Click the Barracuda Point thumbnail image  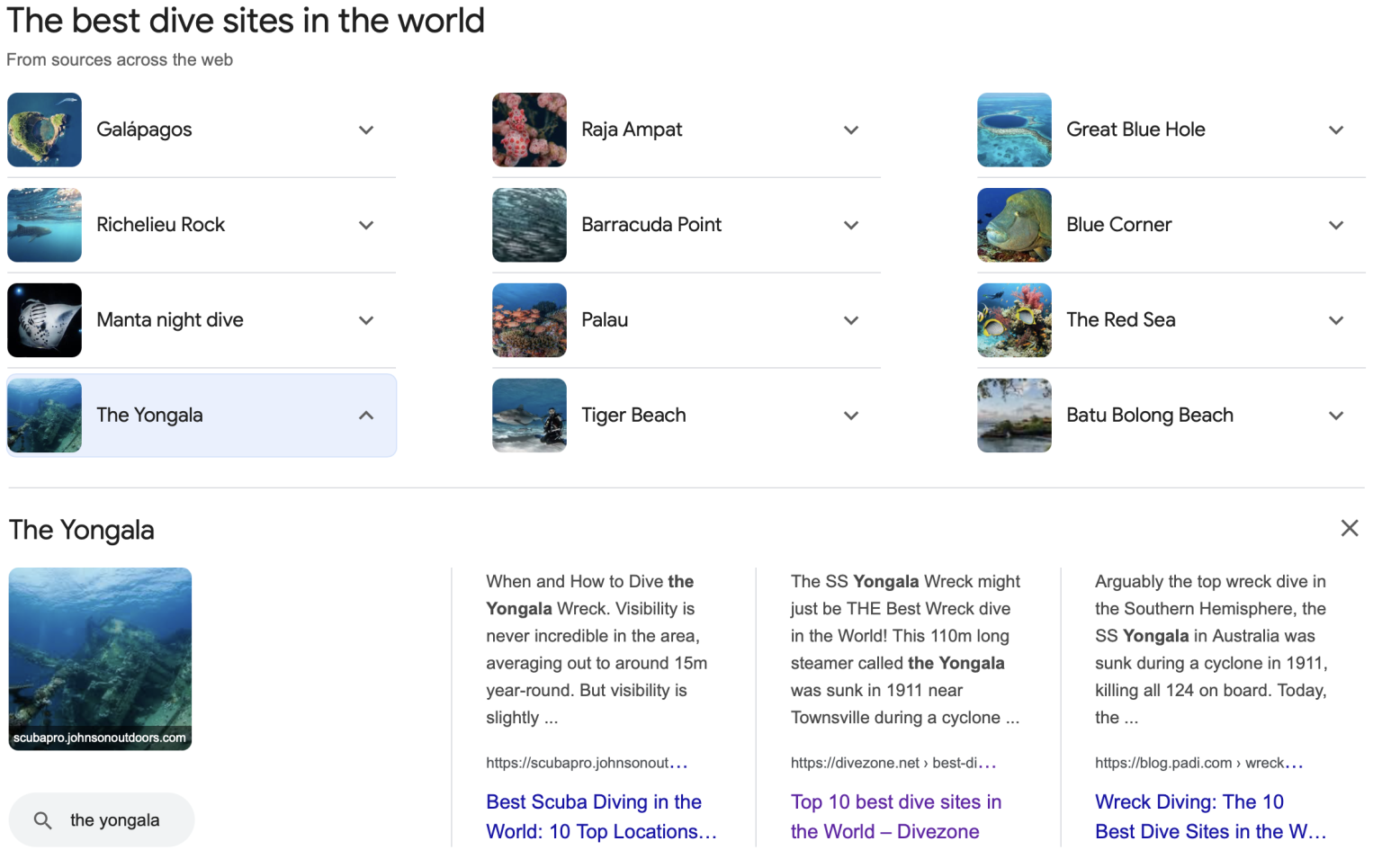[529, 225]
